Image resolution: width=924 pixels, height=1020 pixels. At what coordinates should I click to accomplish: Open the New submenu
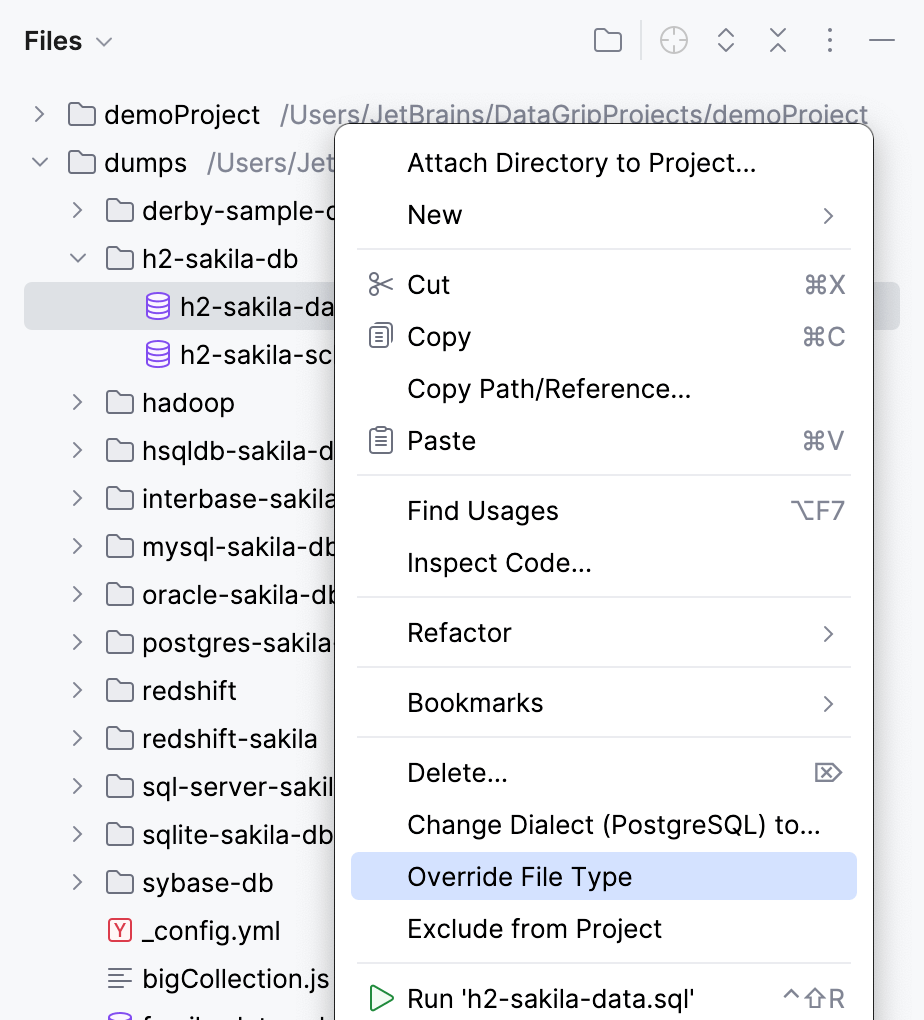[434, 214]
